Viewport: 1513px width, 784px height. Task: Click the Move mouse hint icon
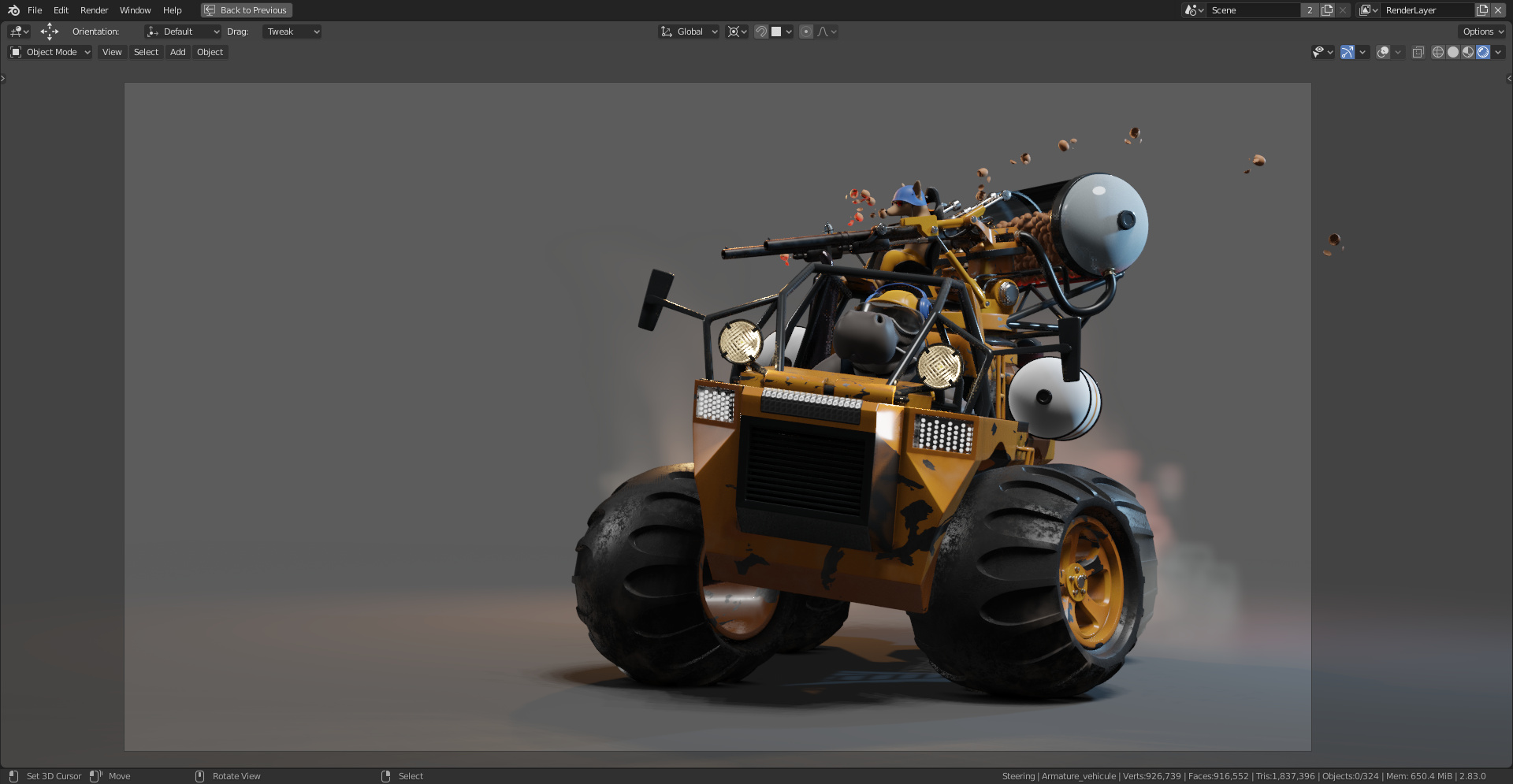95,776
